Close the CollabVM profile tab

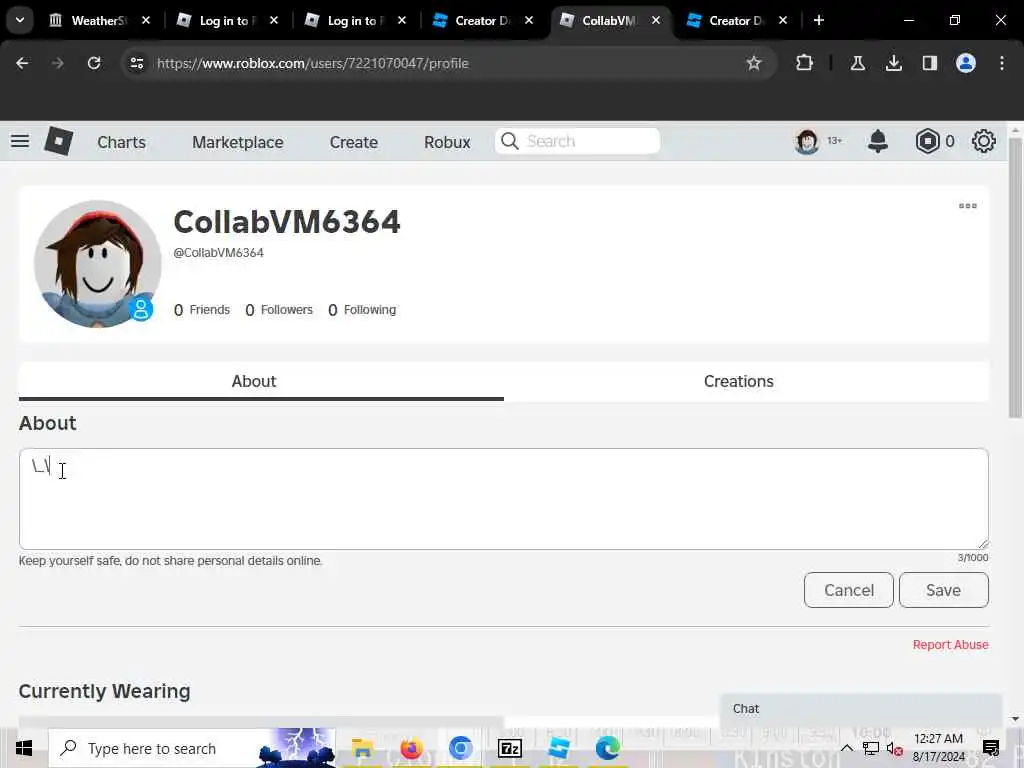(x=656, y=20)
